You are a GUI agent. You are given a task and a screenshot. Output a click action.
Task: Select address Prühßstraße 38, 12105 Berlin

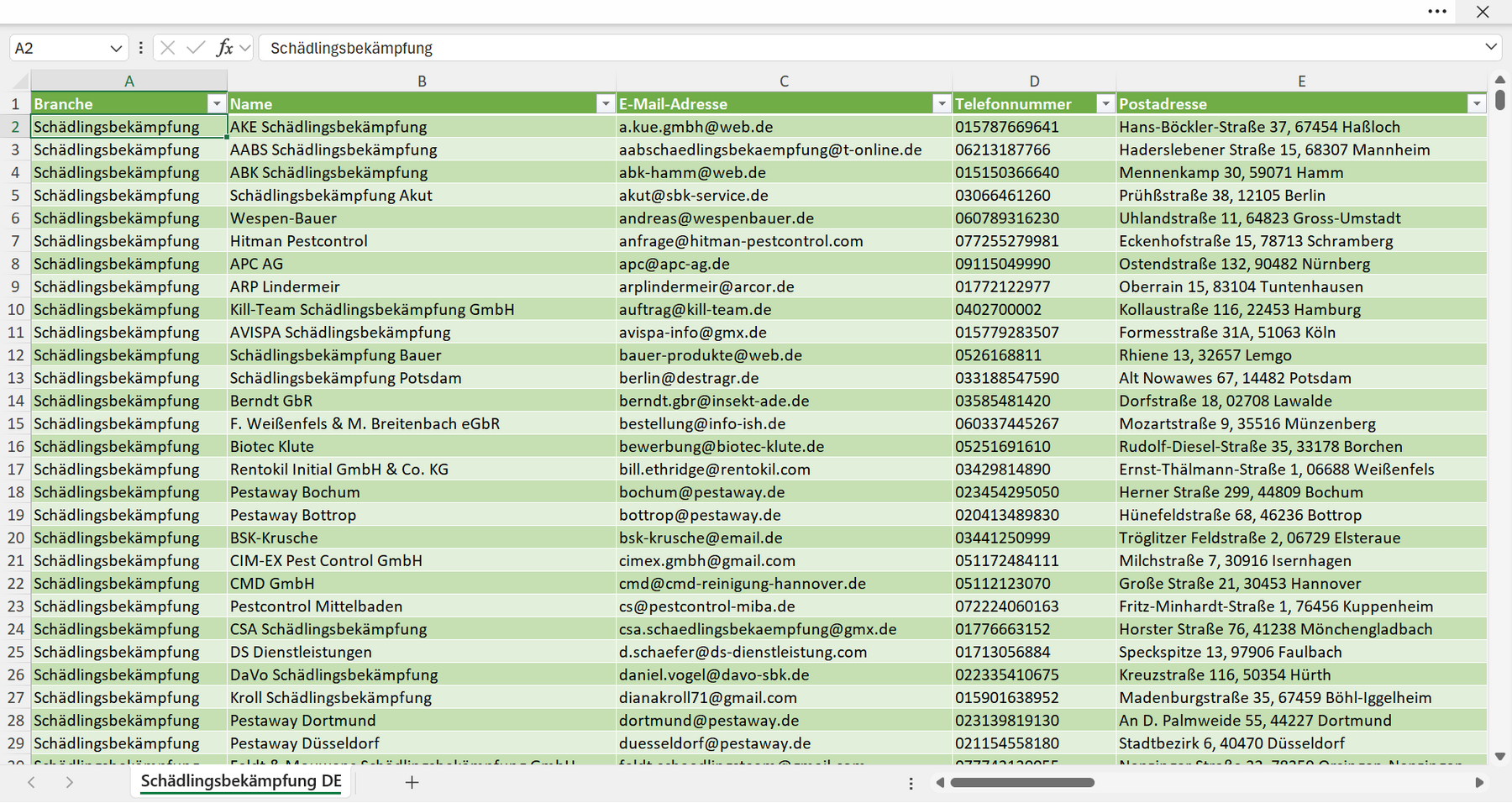coord(1301,195)
